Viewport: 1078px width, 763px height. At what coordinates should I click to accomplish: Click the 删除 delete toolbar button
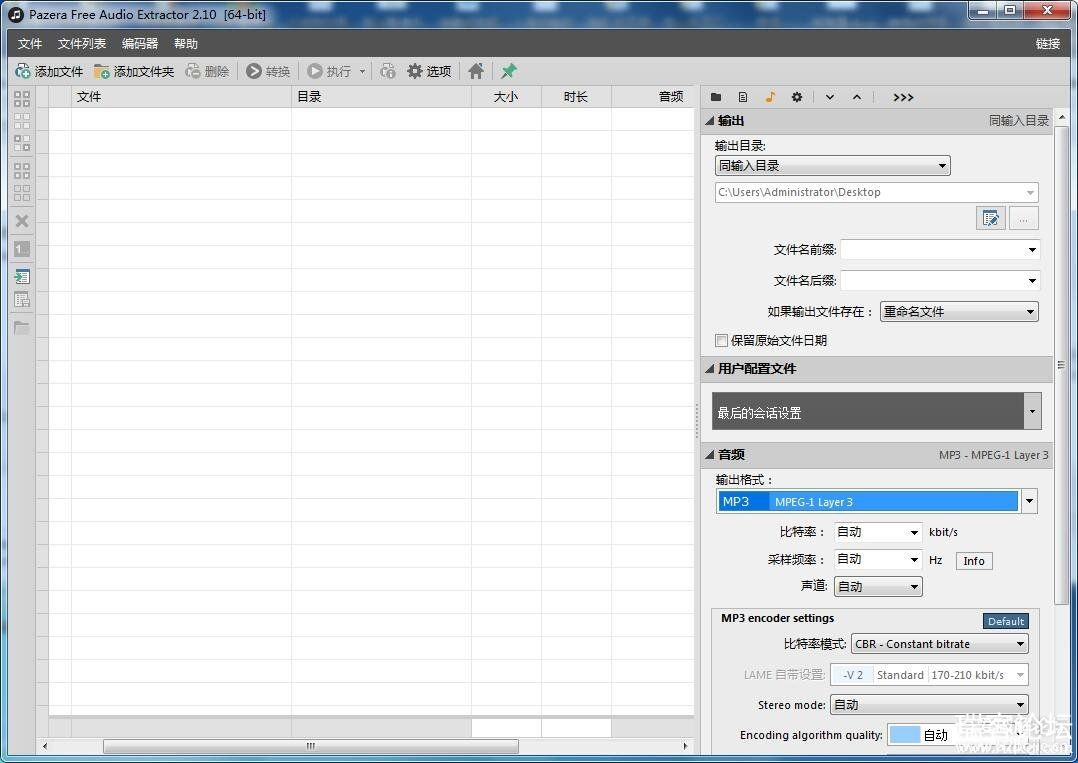tap(208, 71)
